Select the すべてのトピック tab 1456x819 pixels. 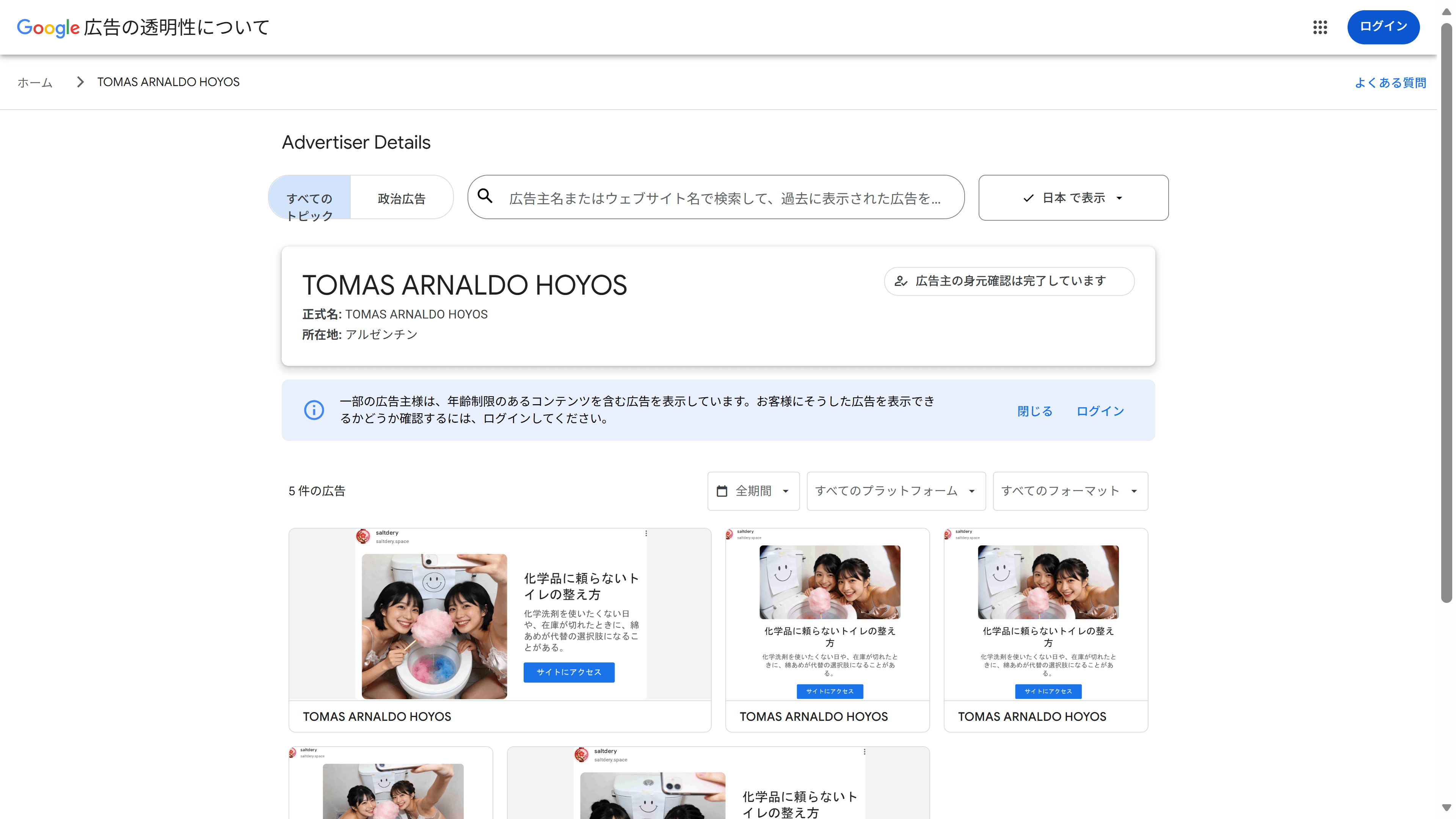(x=309, y=197)
